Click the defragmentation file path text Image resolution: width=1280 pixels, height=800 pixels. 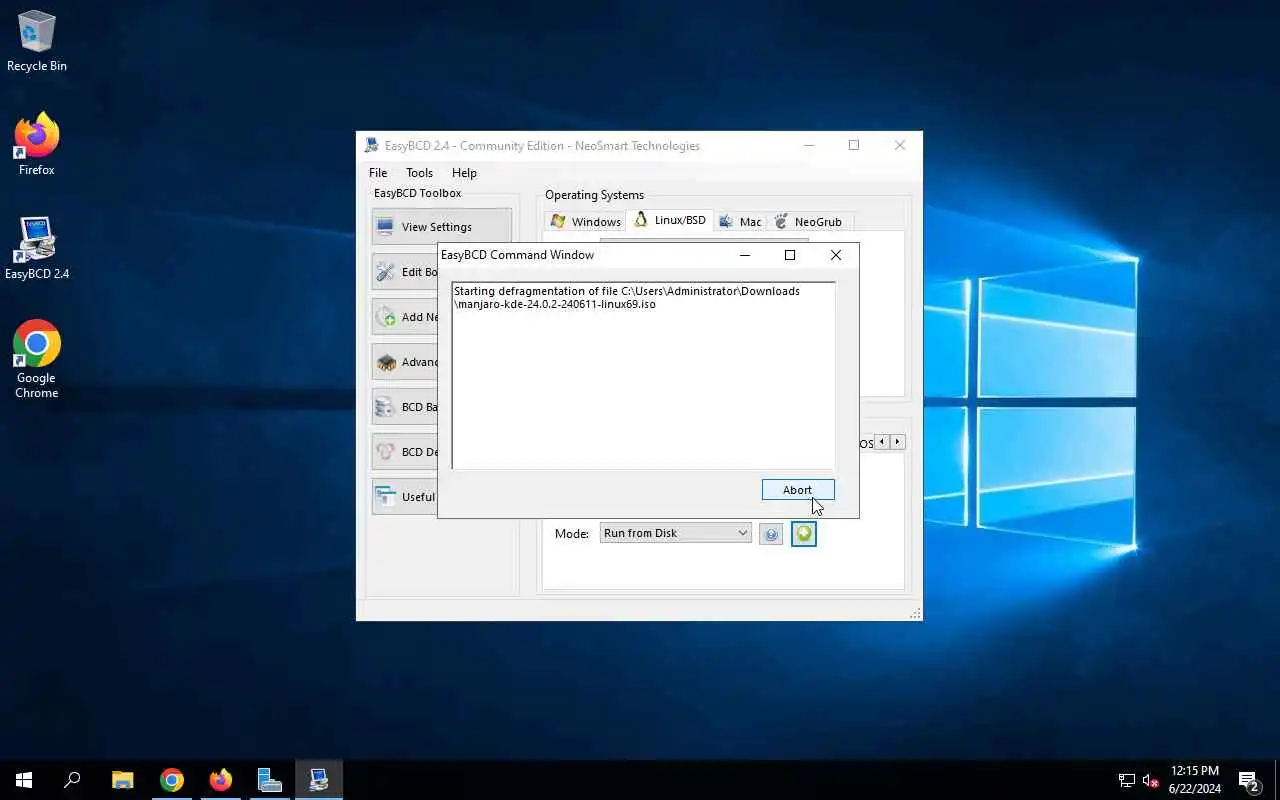coord(627,297)
